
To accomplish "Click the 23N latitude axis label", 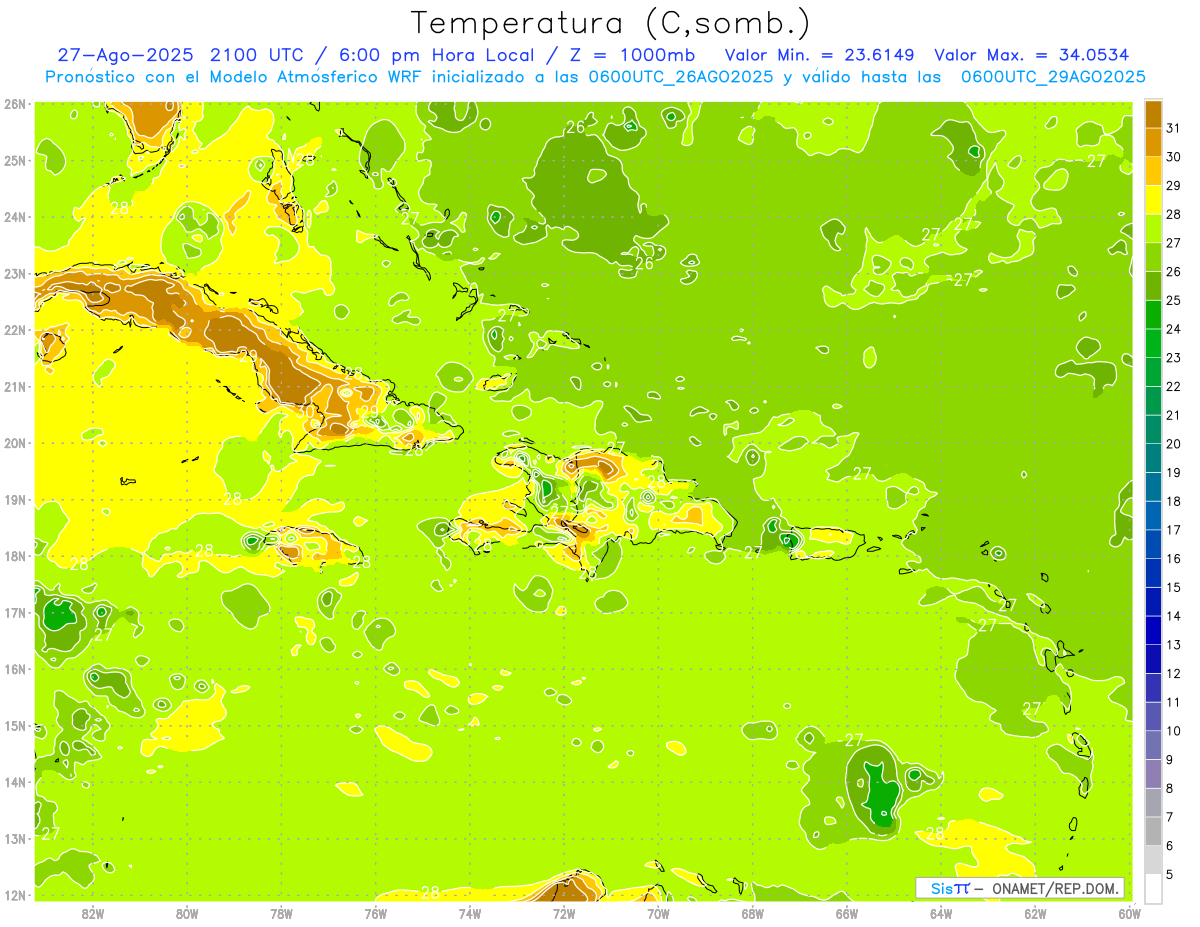I will click(x=15, y=273).
